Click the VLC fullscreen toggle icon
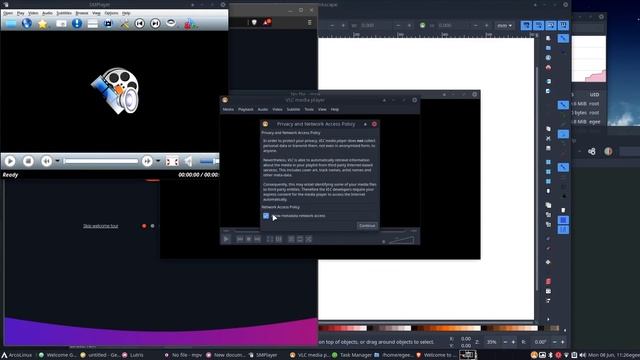Image resolution: width=640 pixels, height=360 pixels. click(x=270, y=239)
